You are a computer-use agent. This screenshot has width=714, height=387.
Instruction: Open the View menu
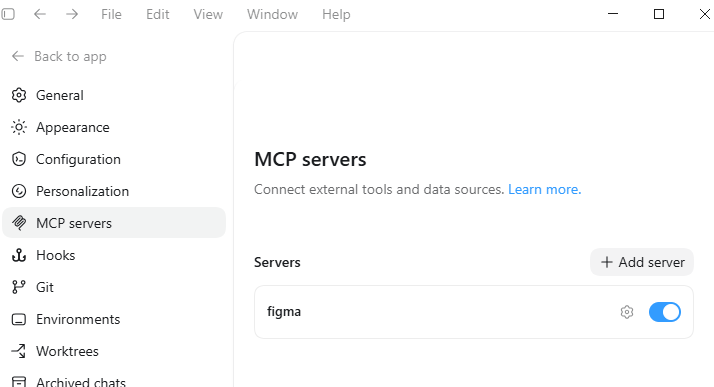[x=208, y=15]
